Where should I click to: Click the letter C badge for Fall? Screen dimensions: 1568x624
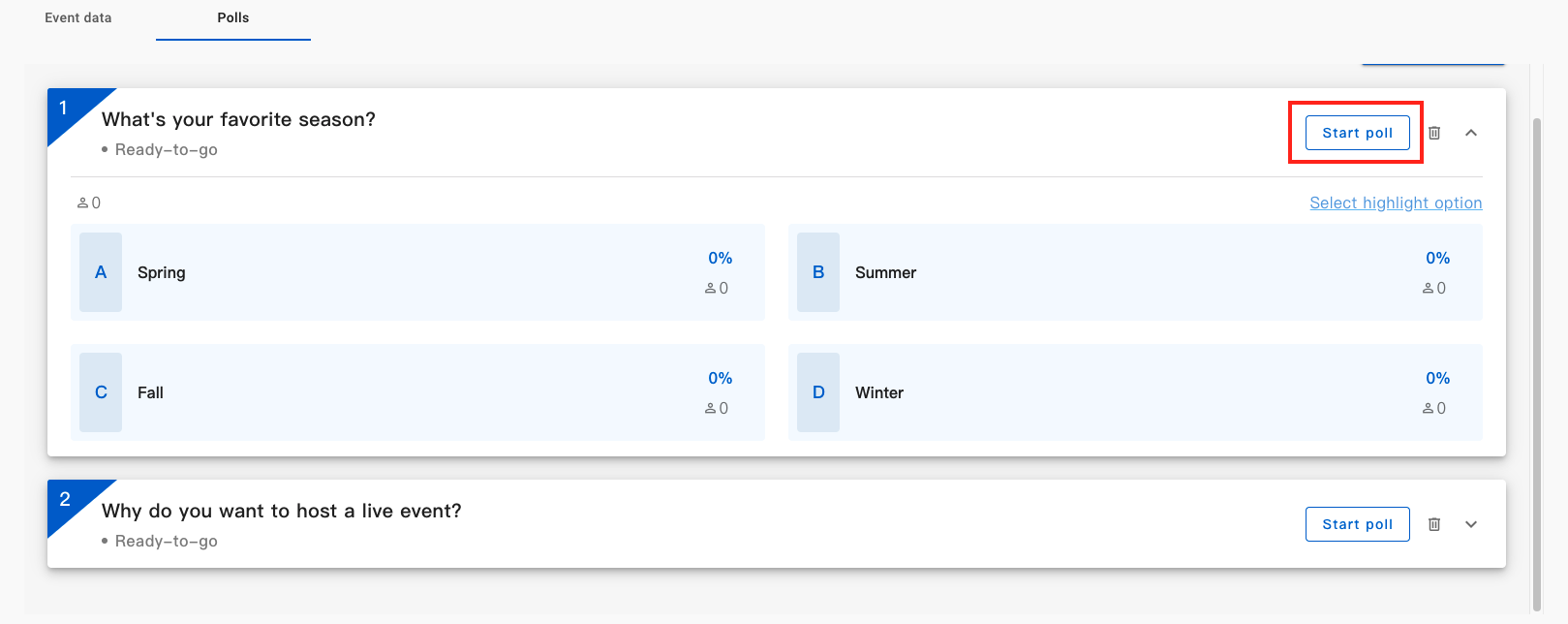tap(100, 392)
